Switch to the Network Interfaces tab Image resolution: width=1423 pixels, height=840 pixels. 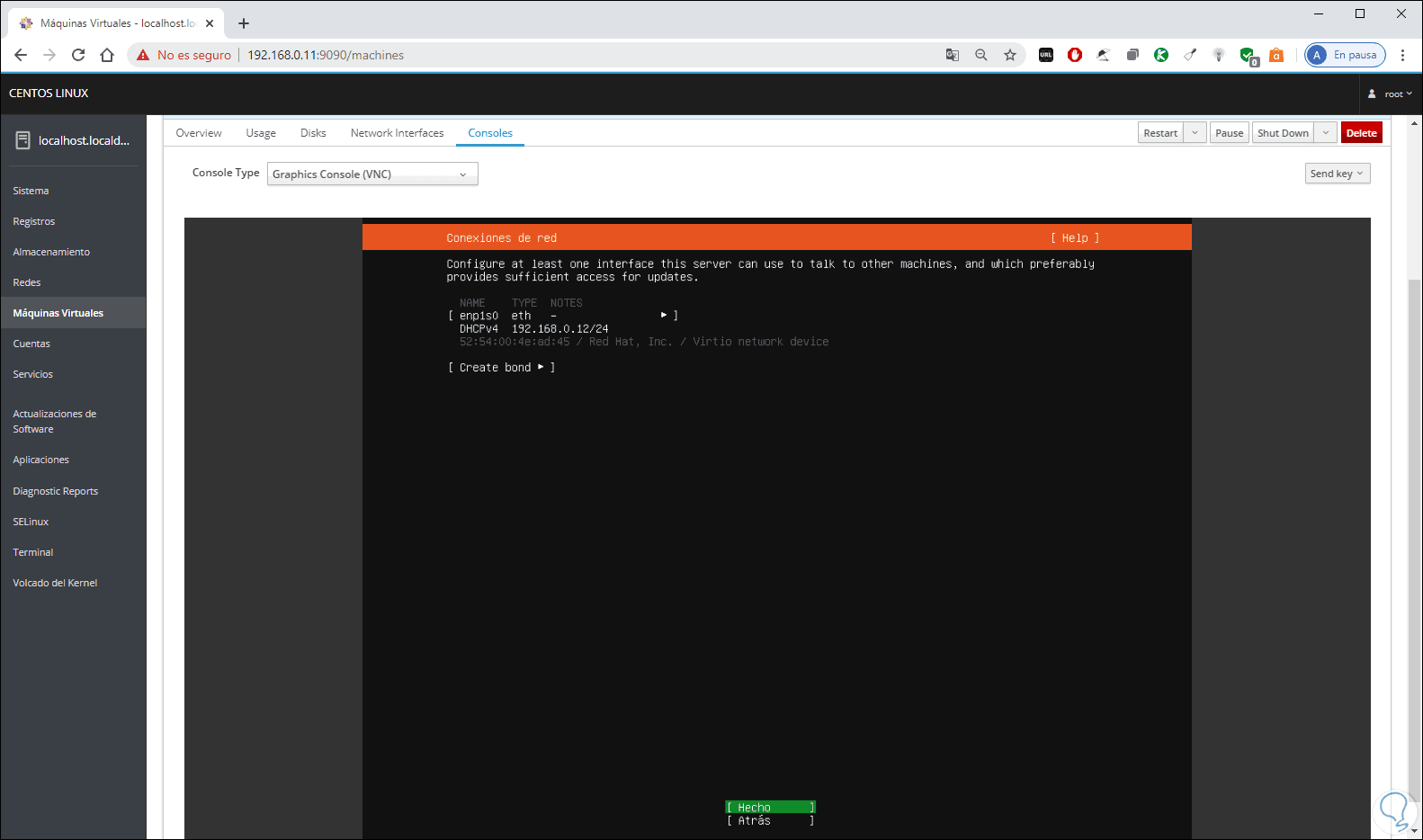pyautogui.click(x=397, y=133)
